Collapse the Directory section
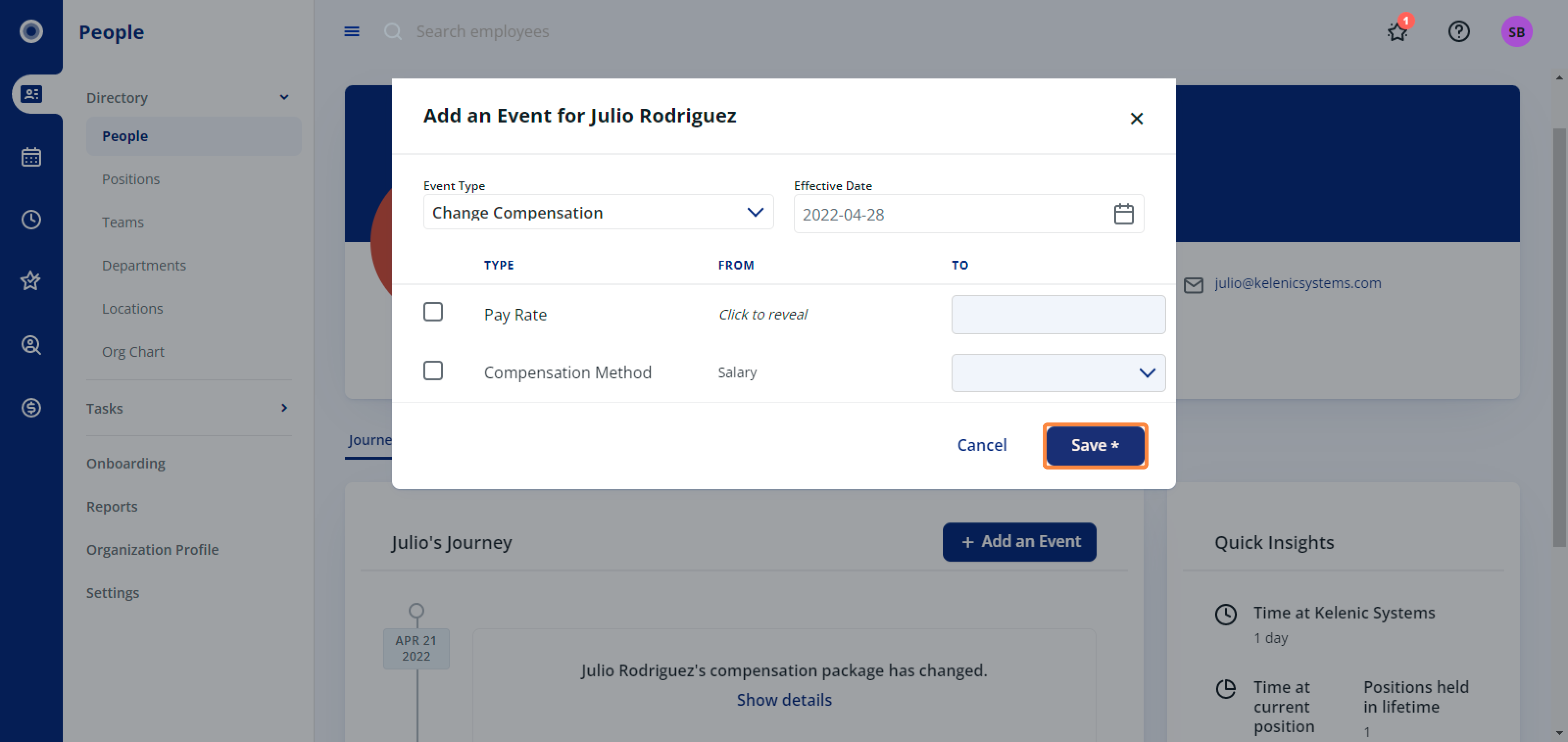This screenshot has height=742, width=1568. pos(284,98)
